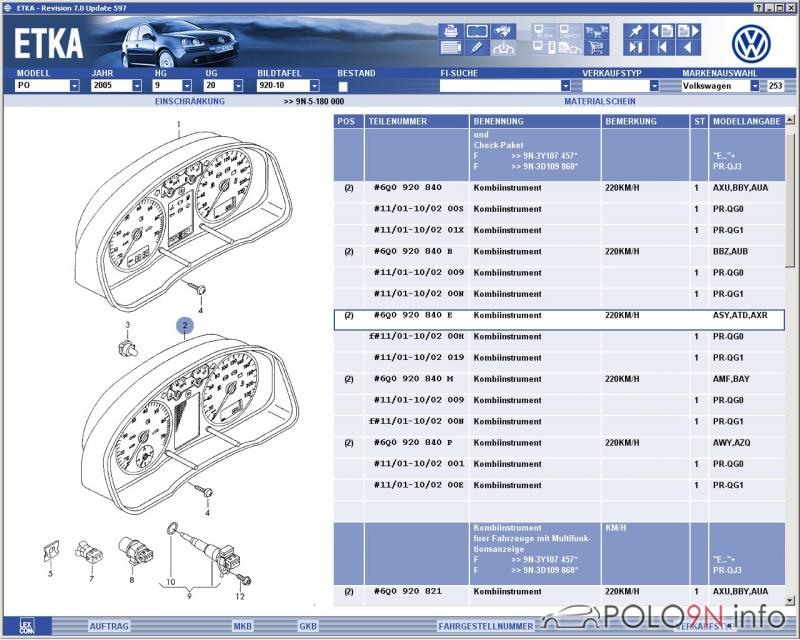
Task: Click the list panel icon below the printer
Action: point(451,47)
